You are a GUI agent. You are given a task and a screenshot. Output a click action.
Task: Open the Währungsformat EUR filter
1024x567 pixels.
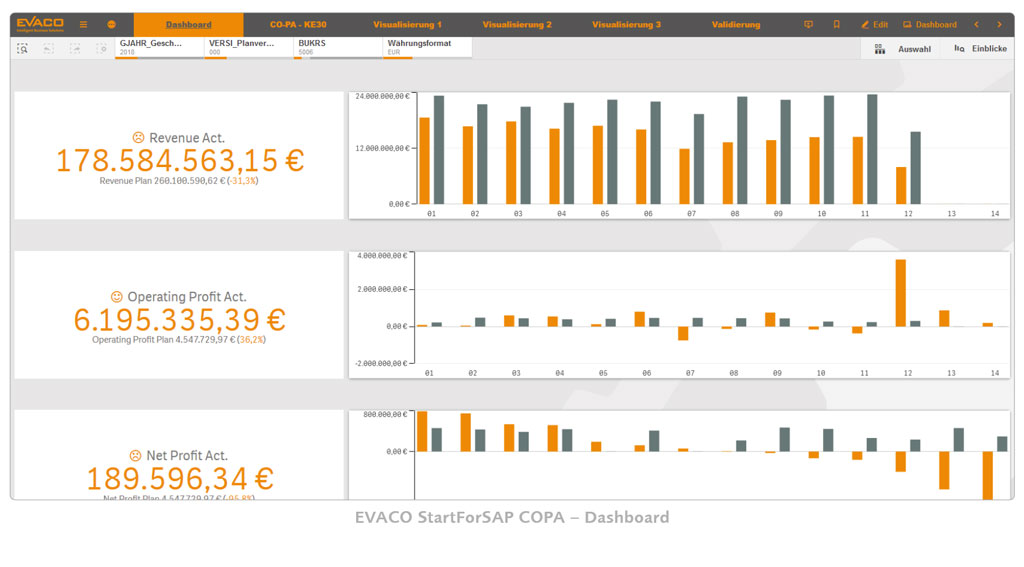(427, 48)
